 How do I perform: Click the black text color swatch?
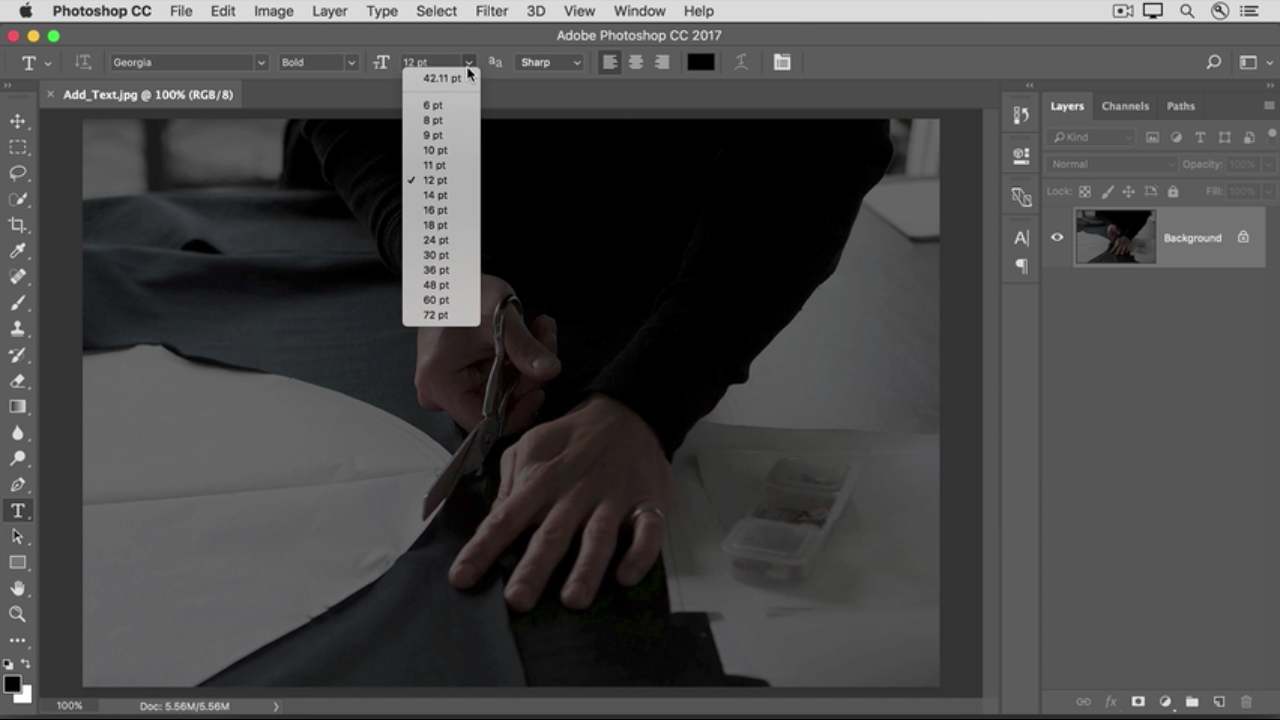point(700,62)
